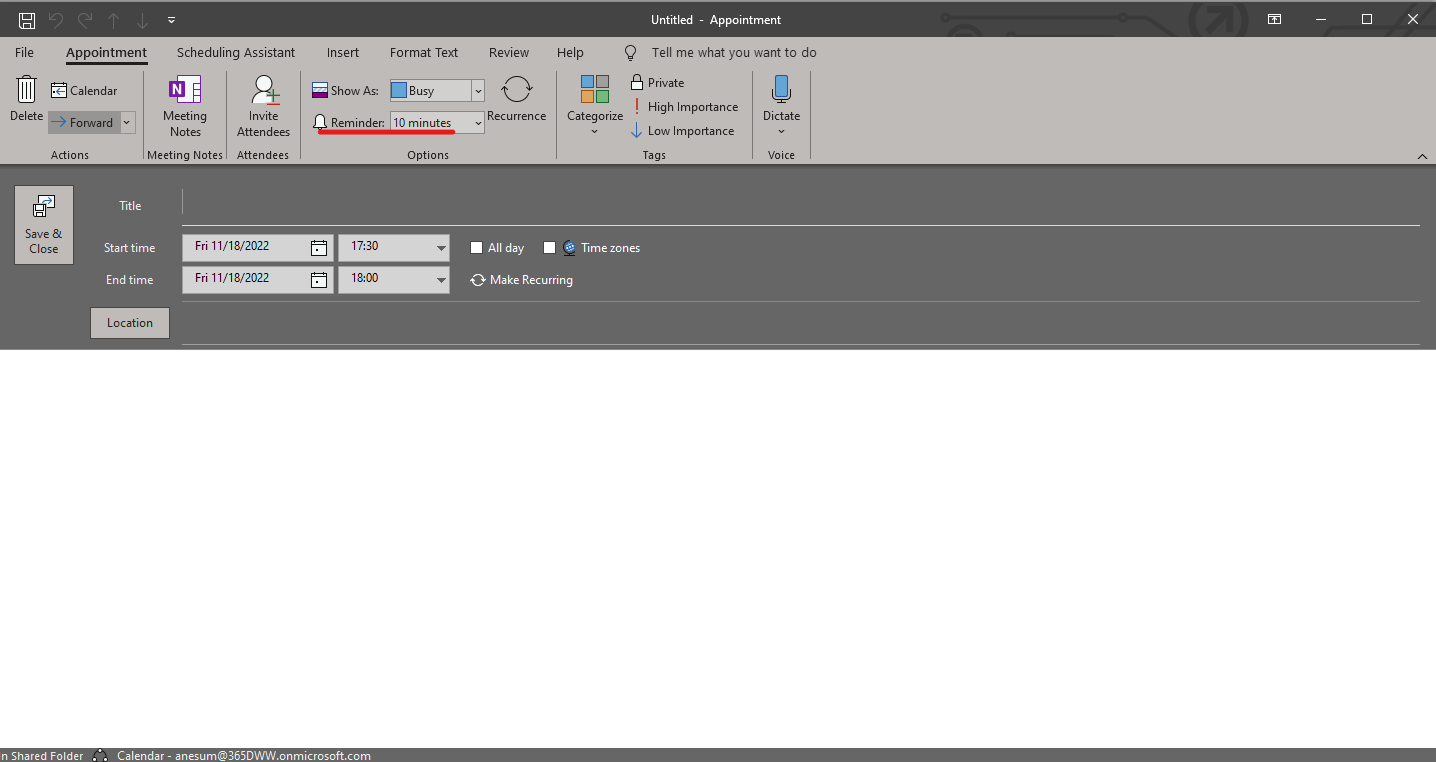Open the File menu
The image size is (1436, 762).
(x=24, y=53)
